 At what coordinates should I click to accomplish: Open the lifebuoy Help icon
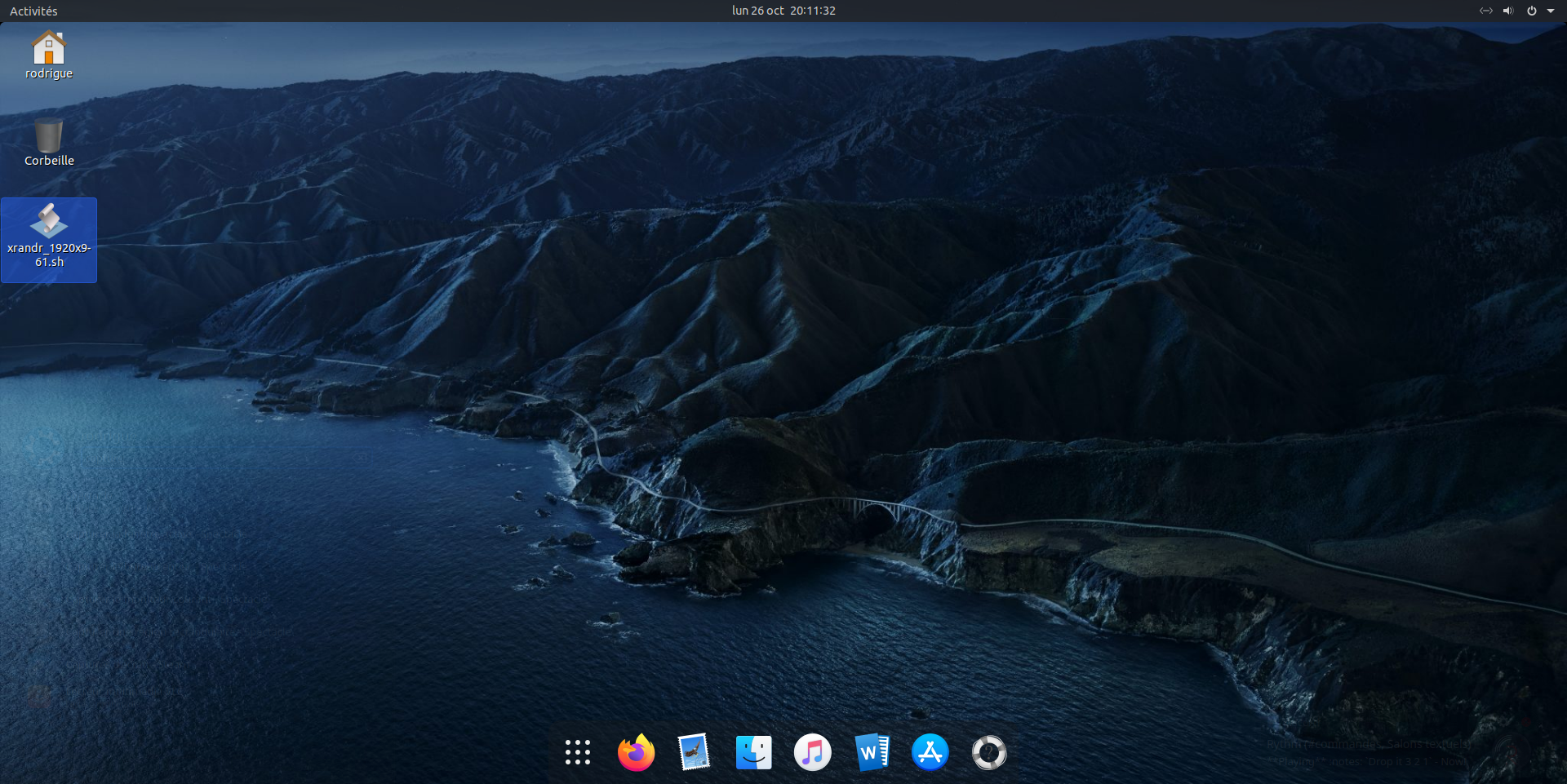tap(988, 752)
